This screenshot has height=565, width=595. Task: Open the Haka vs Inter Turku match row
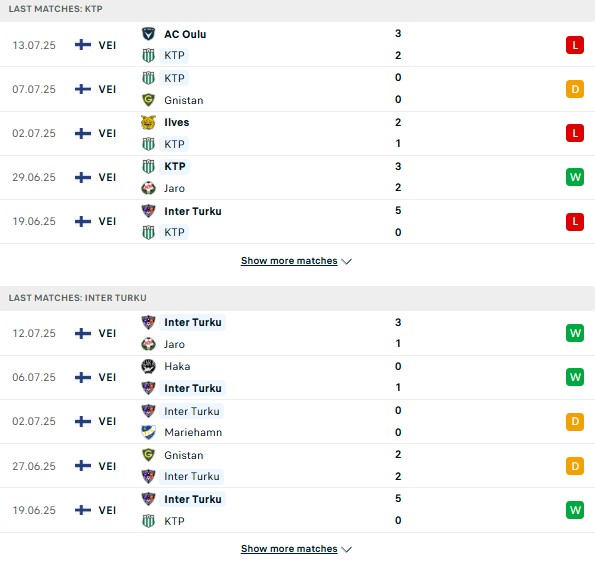[x=298, y=378]
